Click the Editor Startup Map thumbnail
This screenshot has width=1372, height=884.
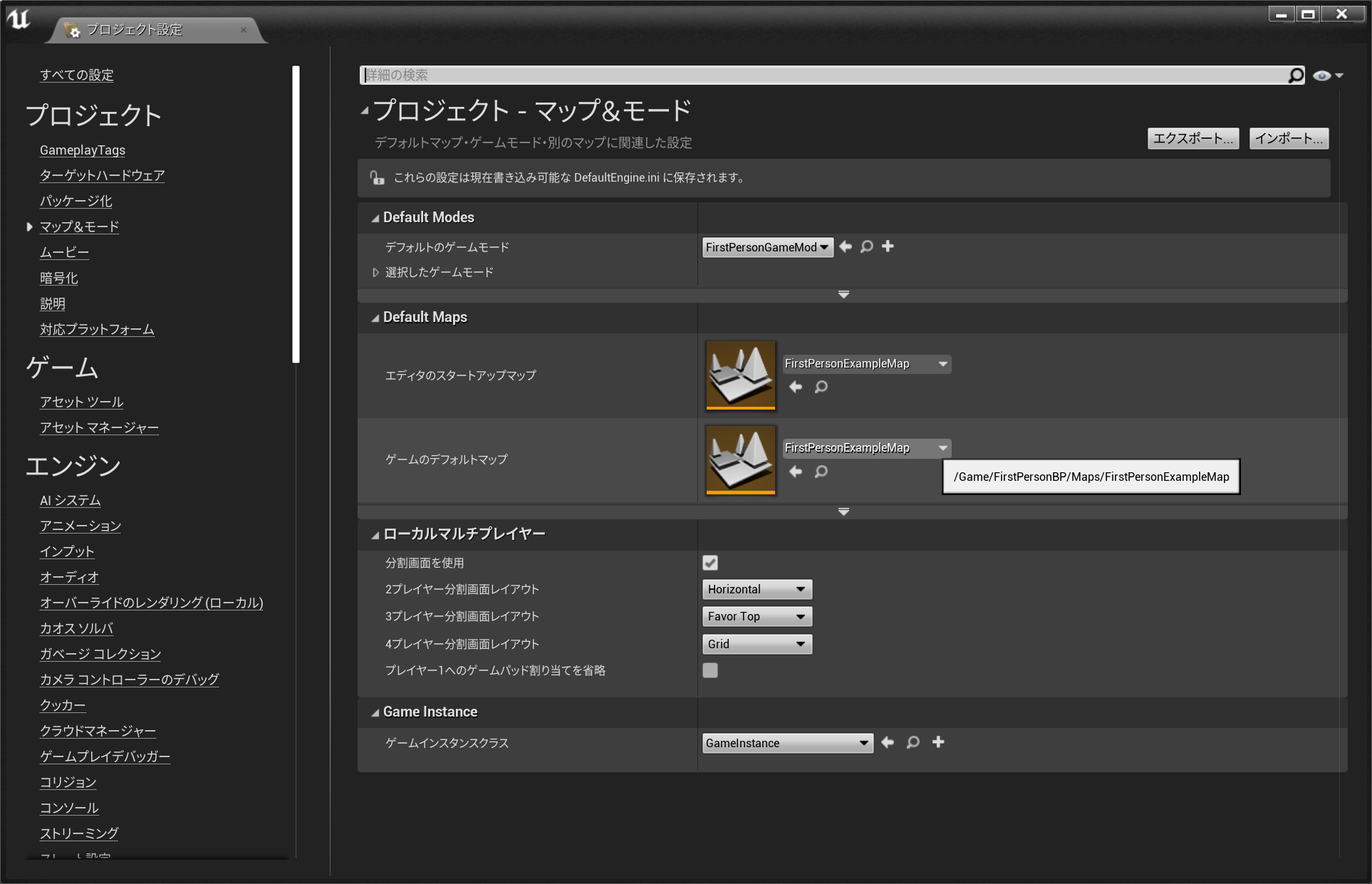point(740,375)
